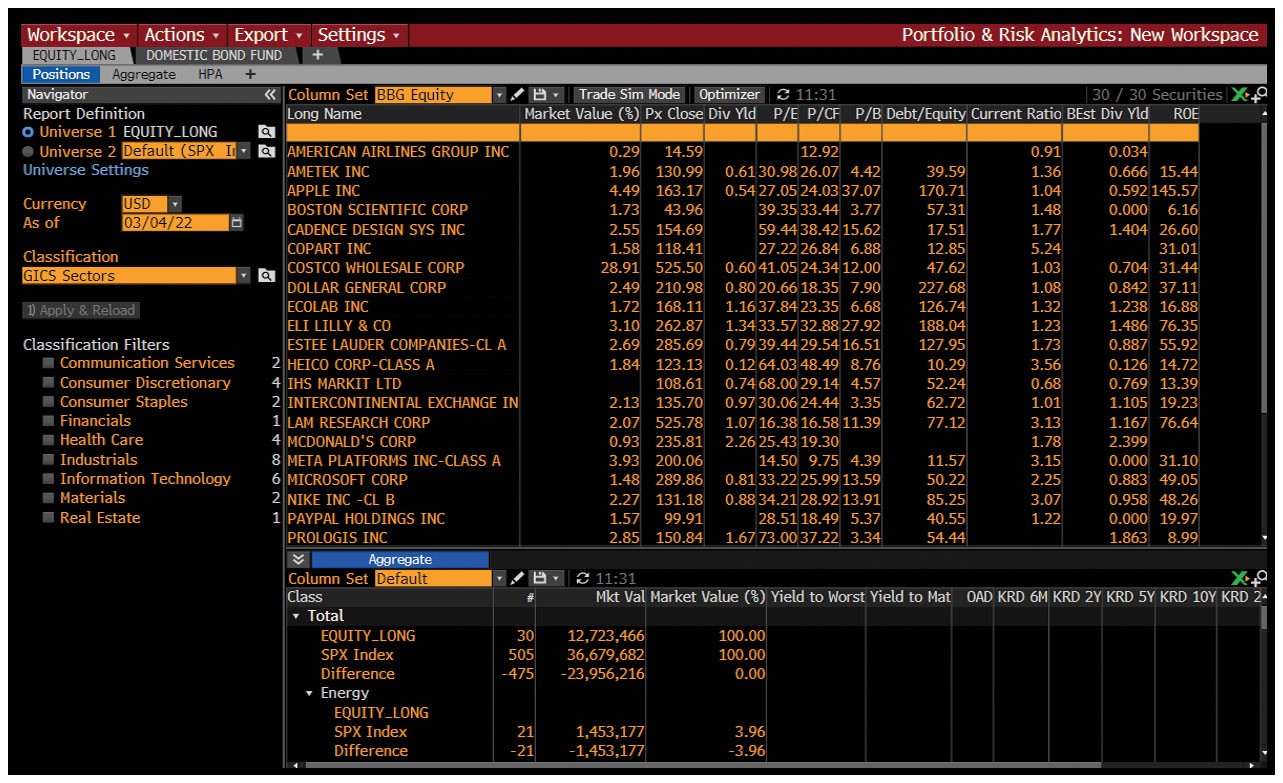Click the Excel export icon in the Positions panel
1283x783 pixels.
[1238, 95]
